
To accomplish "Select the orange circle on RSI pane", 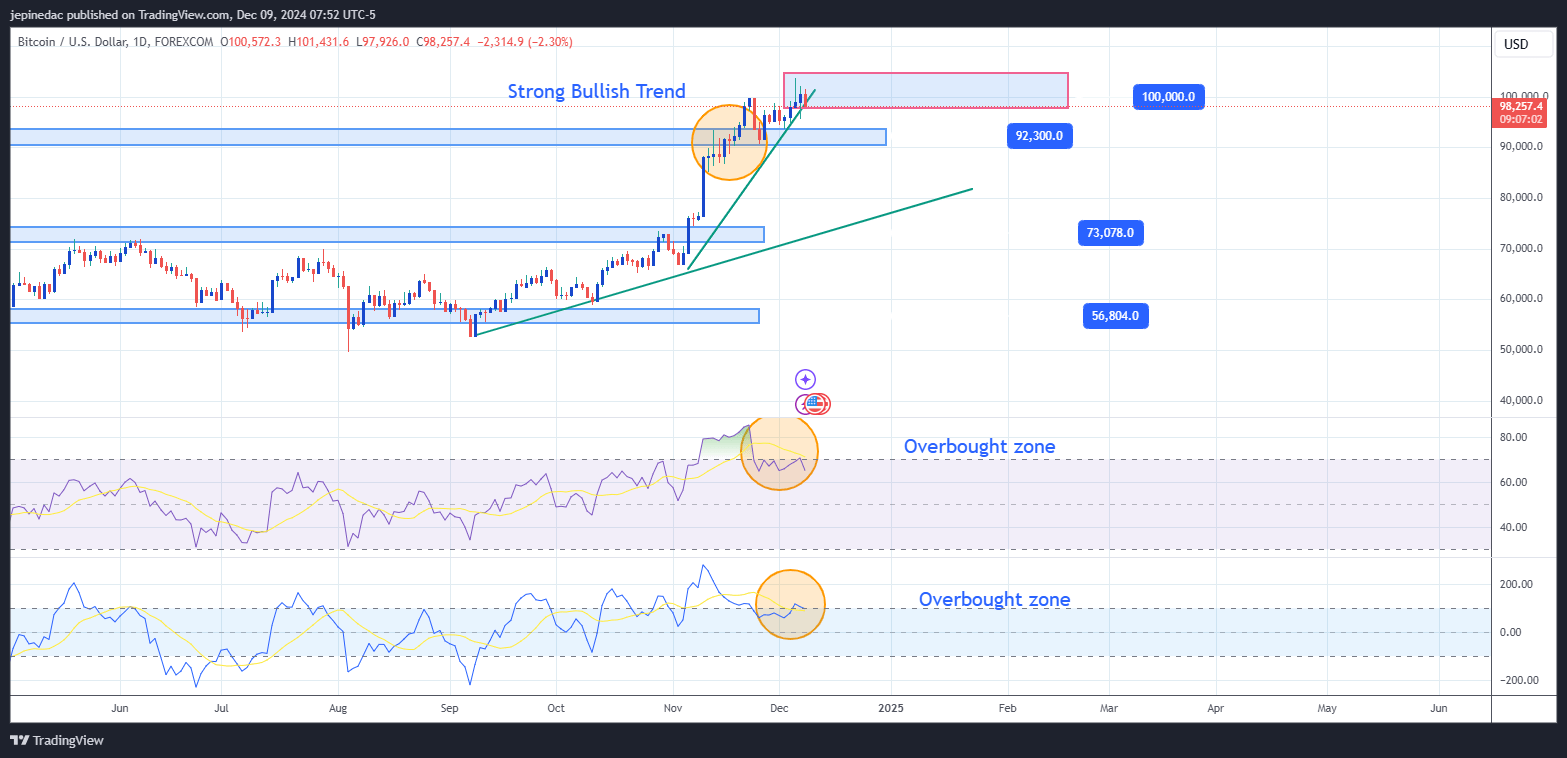I will pyautogui.click(x=779, y=452).
